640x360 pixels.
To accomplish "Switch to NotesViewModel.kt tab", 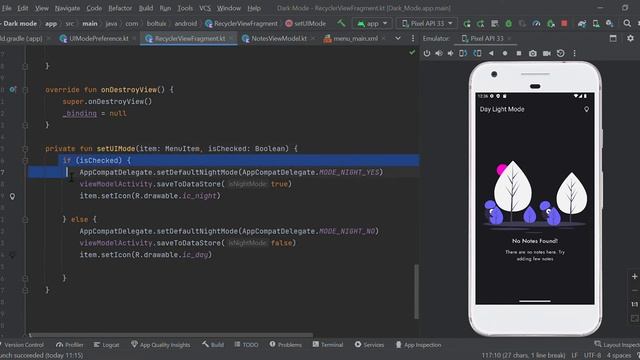I will point(279,38).
